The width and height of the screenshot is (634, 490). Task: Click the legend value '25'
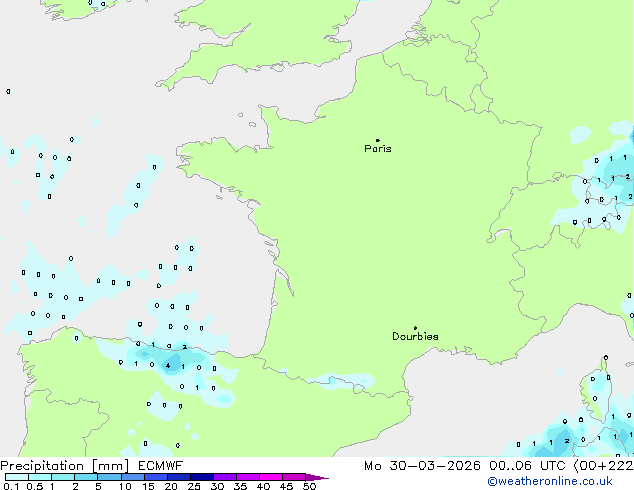pyautogui.click(x=194, y=486)
